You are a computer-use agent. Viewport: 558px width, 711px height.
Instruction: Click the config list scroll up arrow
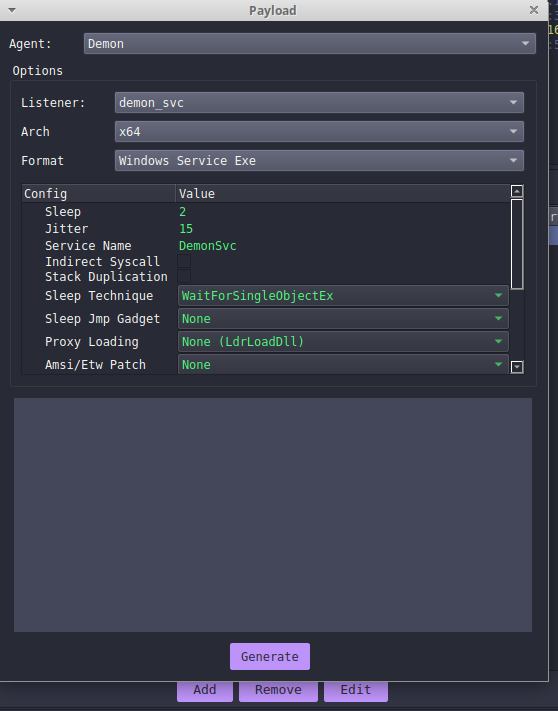point(517,191)
